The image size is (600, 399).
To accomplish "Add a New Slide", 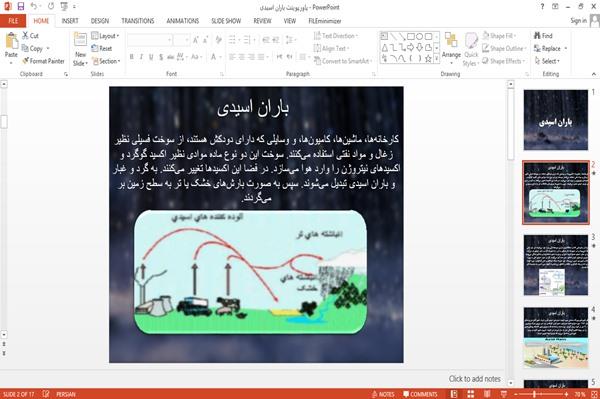I will [x=80, y=50].
